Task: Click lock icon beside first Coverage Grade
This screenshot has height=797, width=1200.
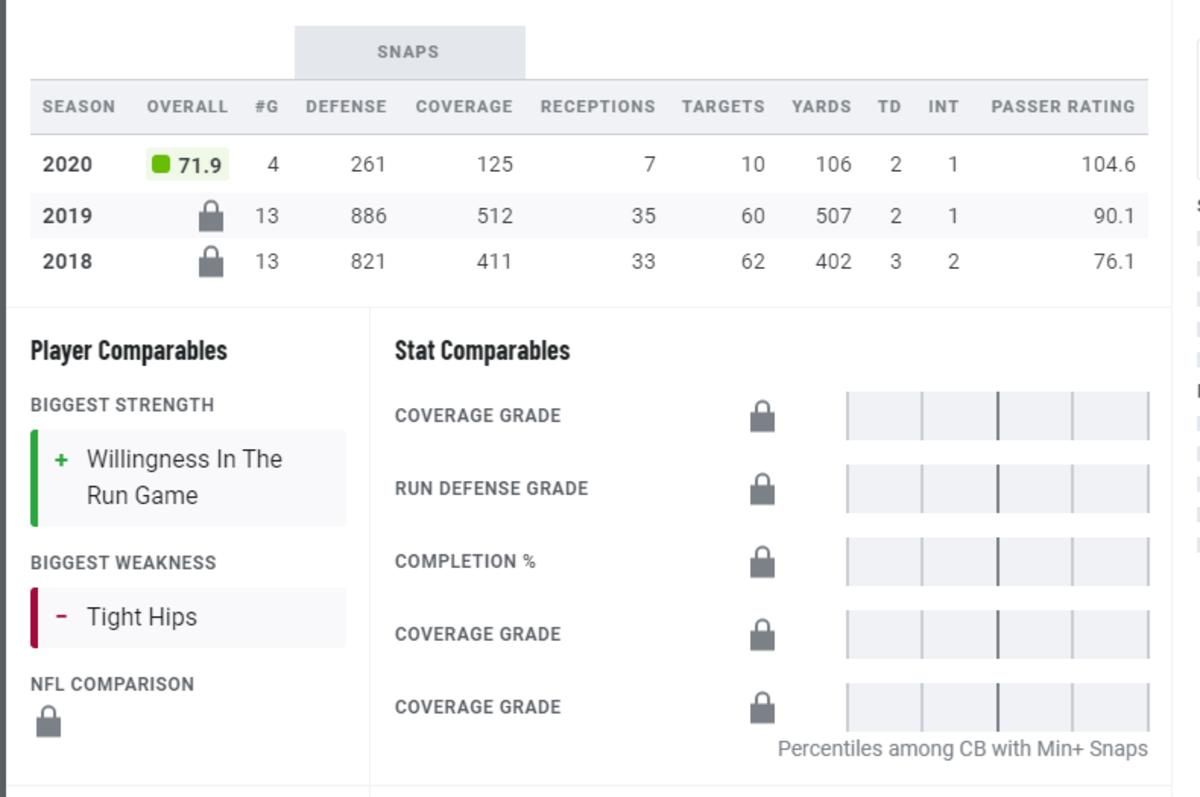Action: [762, 416]
